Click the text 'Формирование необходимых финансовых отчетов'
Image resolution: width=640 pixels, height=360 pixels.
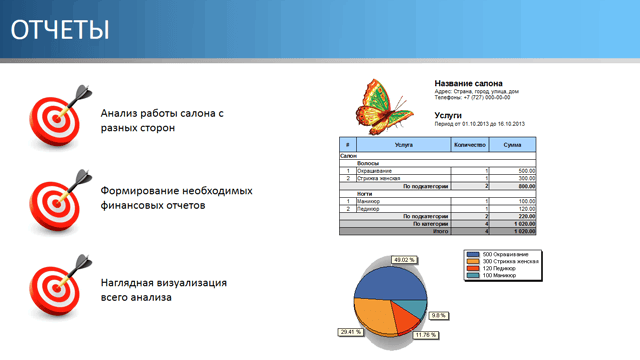(x=176, y=198)
